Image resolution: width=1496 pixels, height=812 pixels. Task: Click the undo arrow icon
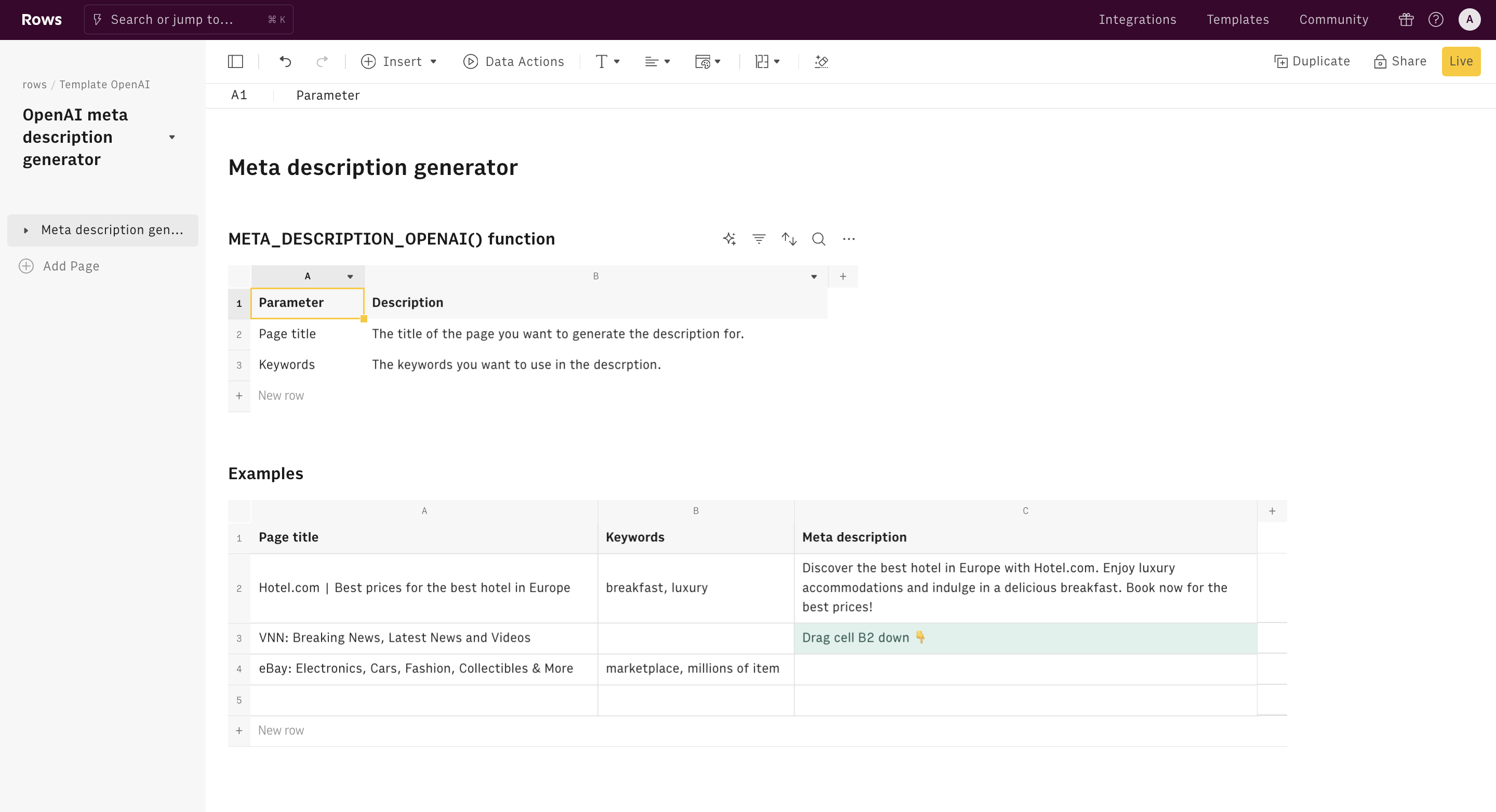(285, 62)
